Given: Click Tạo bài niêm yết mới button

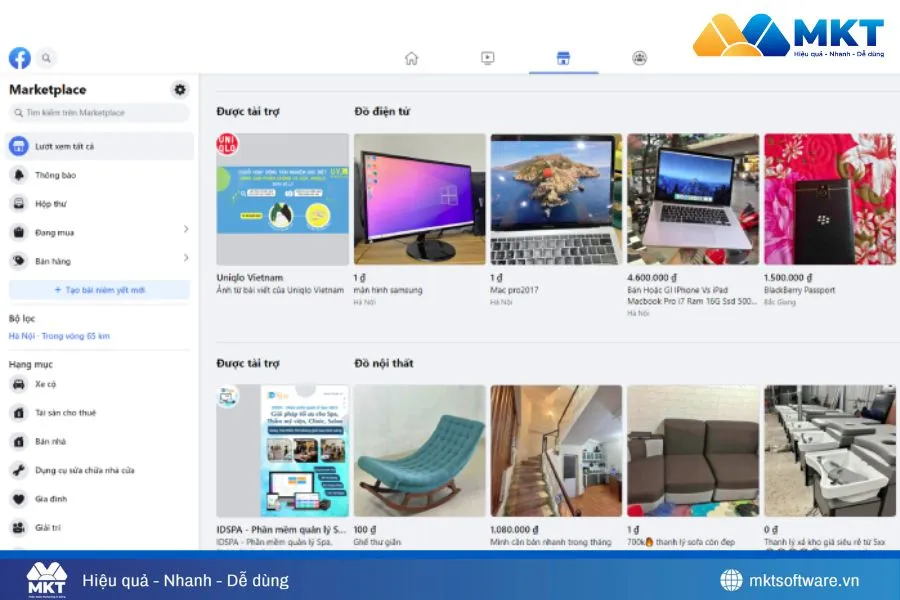Looking at the screenshot, I should pyautogui.click(x=97, y=289).
